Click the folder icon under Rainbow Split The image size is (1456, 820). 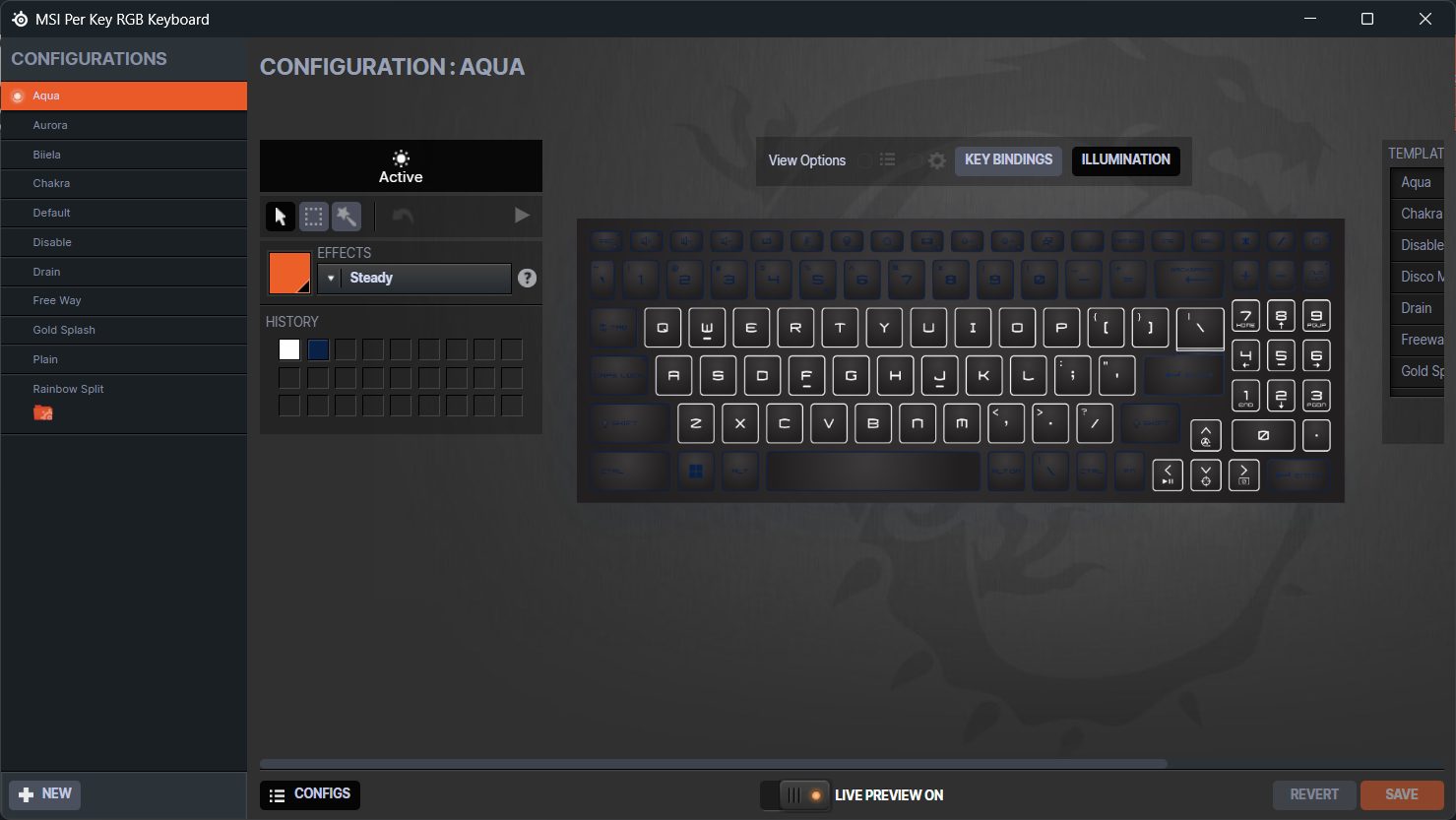pyautogui.click(x=42, y=413)
